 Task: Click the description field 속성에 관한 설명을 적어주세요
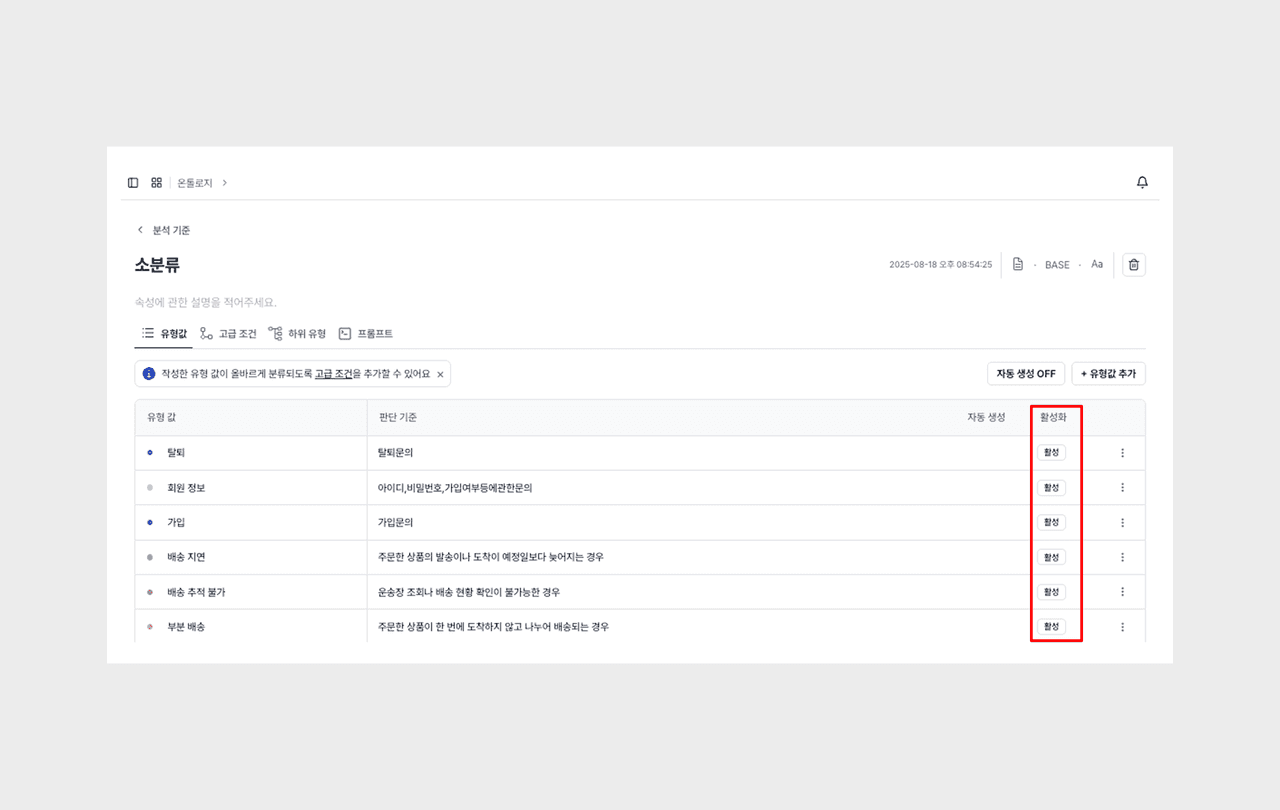click(x=206, y=302)
